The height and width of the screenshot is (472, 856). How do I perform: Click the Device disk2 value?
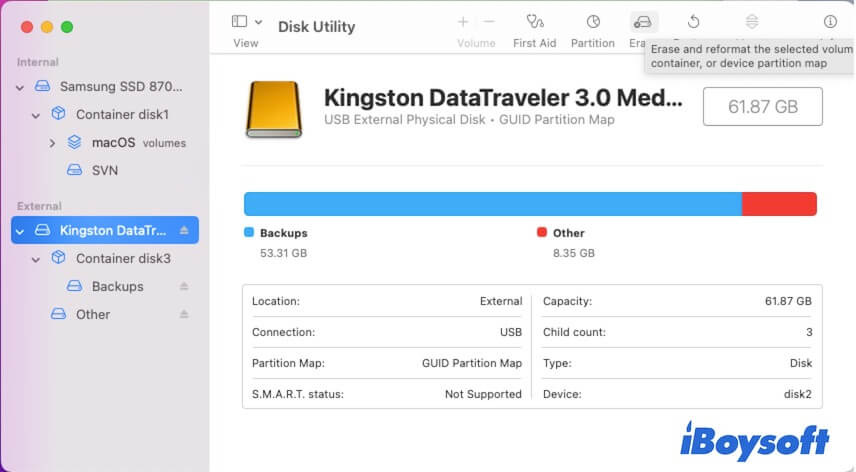click(798, 394)
